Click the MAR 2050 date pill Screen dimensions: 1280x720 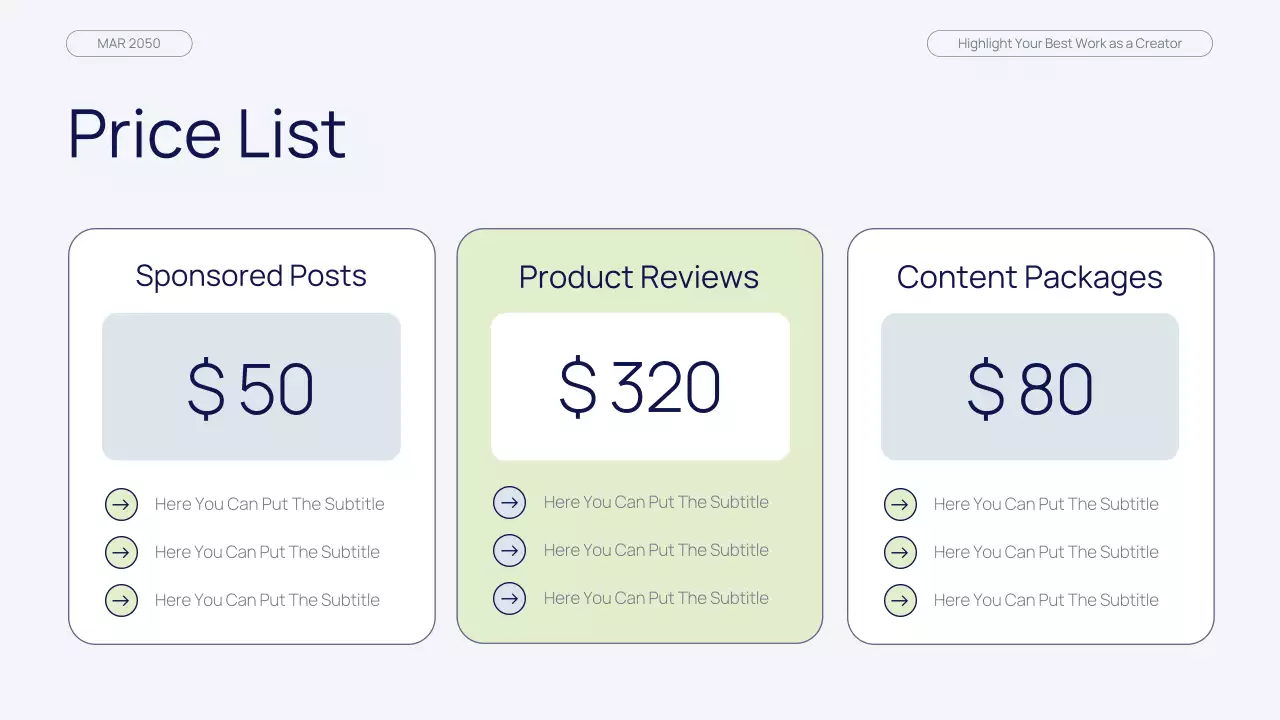[x=129, y=43]
